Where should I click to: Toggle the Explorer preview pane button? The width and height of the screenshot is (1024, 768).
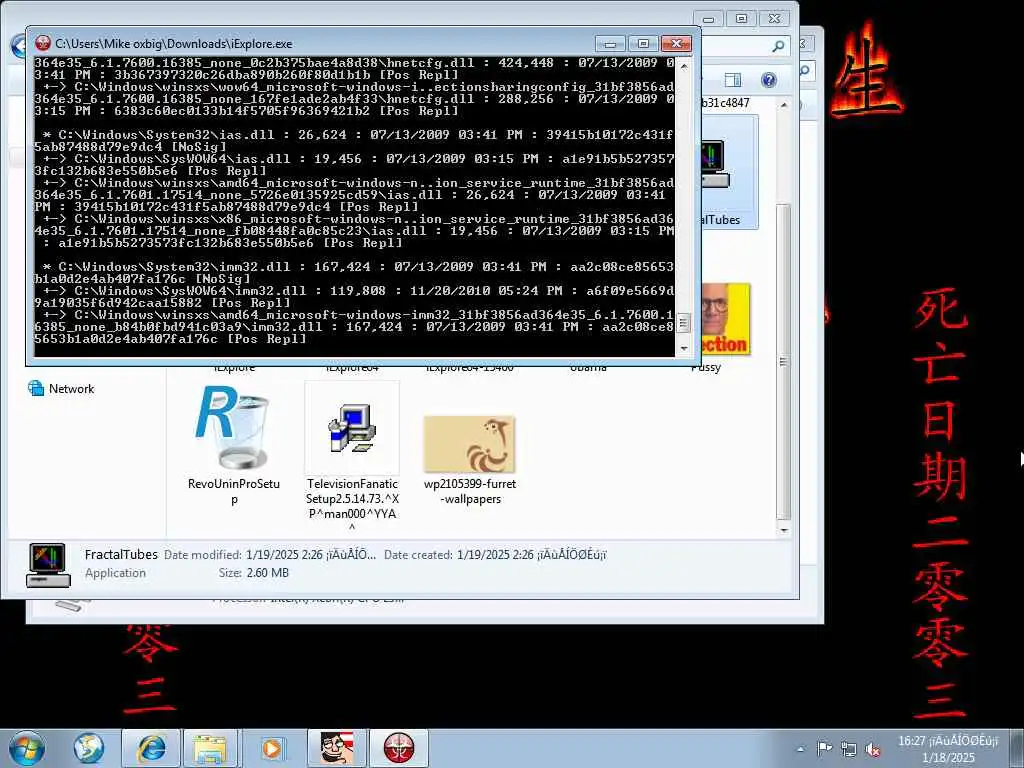[733, 80]
